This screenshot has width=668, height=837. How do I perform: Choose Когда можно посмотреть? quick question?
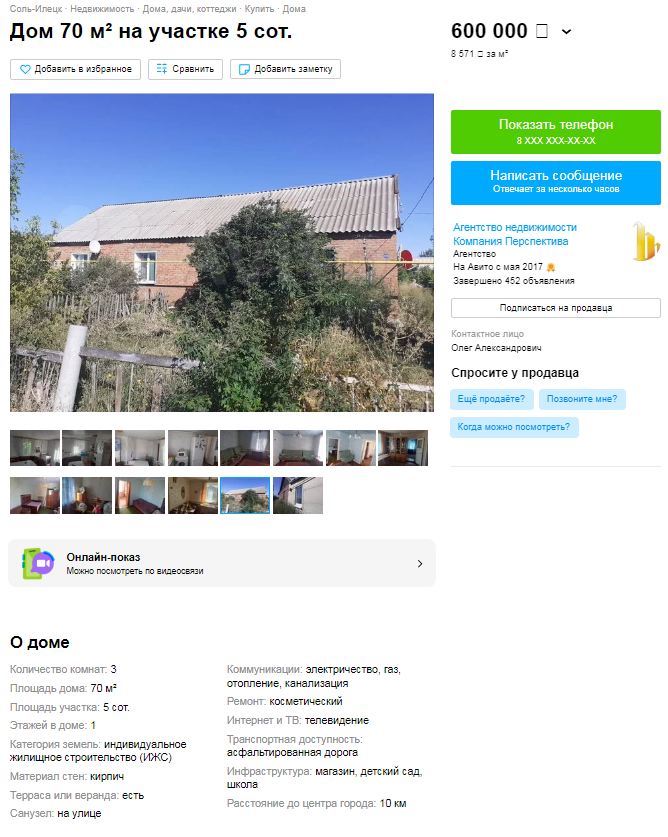point(514,427)
